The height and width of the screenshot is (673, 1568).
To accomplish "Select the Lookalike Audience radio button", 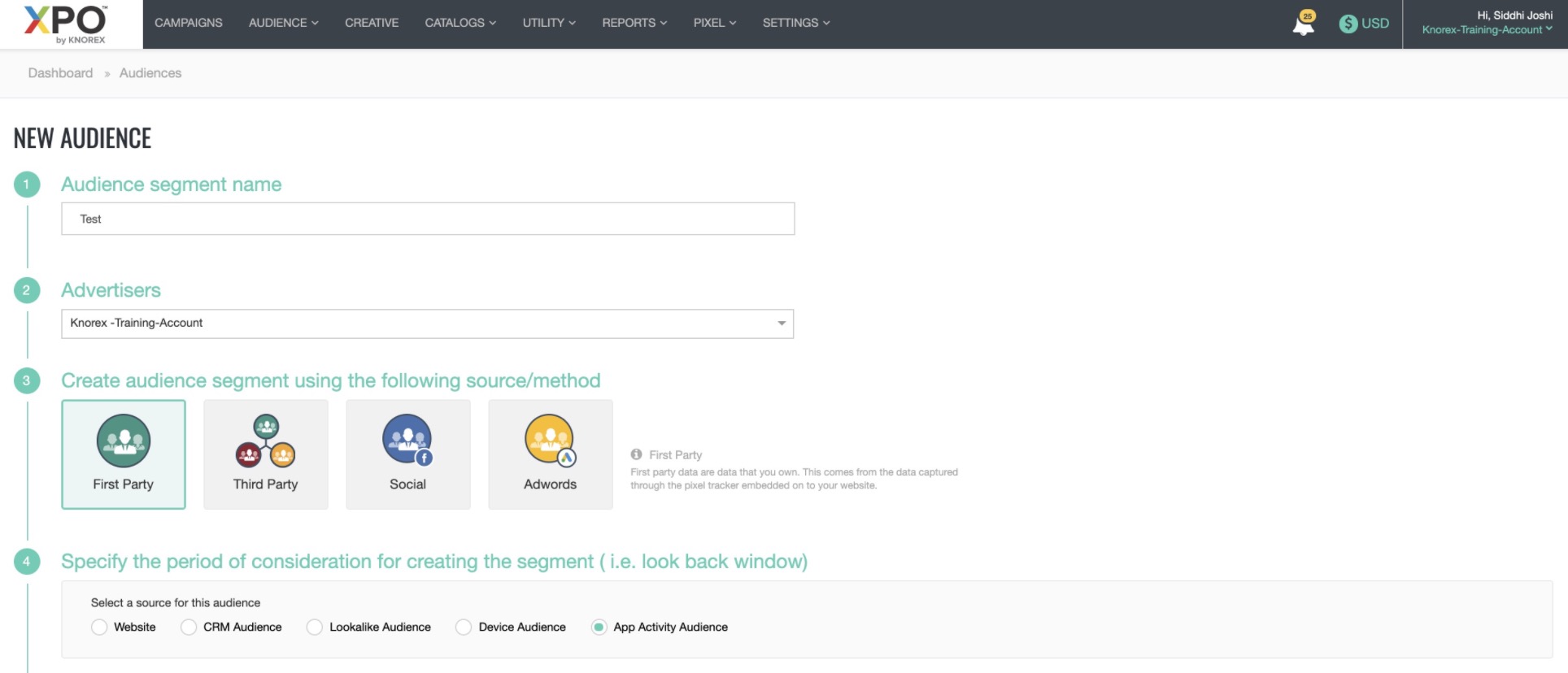I will 315,627.
